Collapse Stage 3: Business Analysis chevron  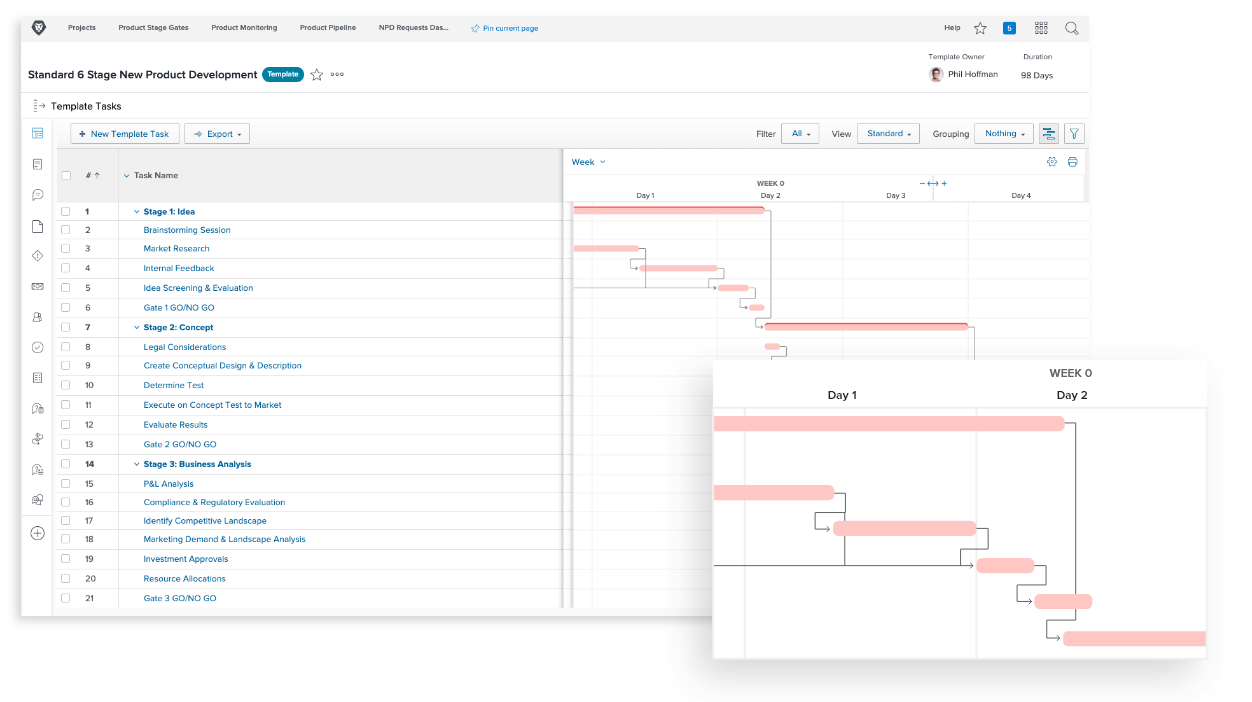[136, 464]
